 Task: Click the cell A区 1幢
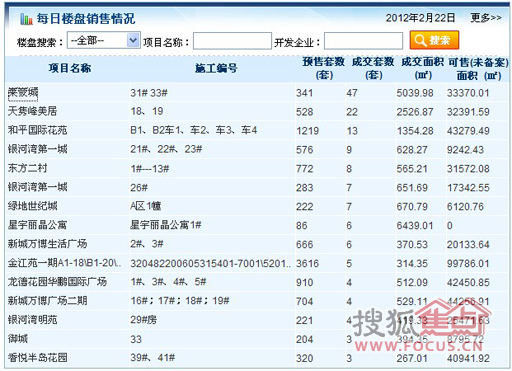click(146, 206)
